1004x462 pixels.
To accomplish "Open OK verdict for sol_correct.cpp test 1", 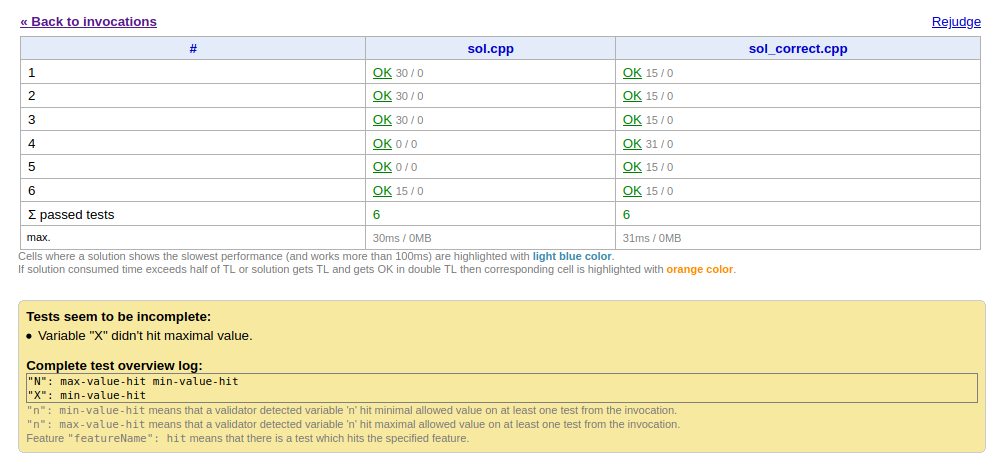I will [x=632, y=72].
